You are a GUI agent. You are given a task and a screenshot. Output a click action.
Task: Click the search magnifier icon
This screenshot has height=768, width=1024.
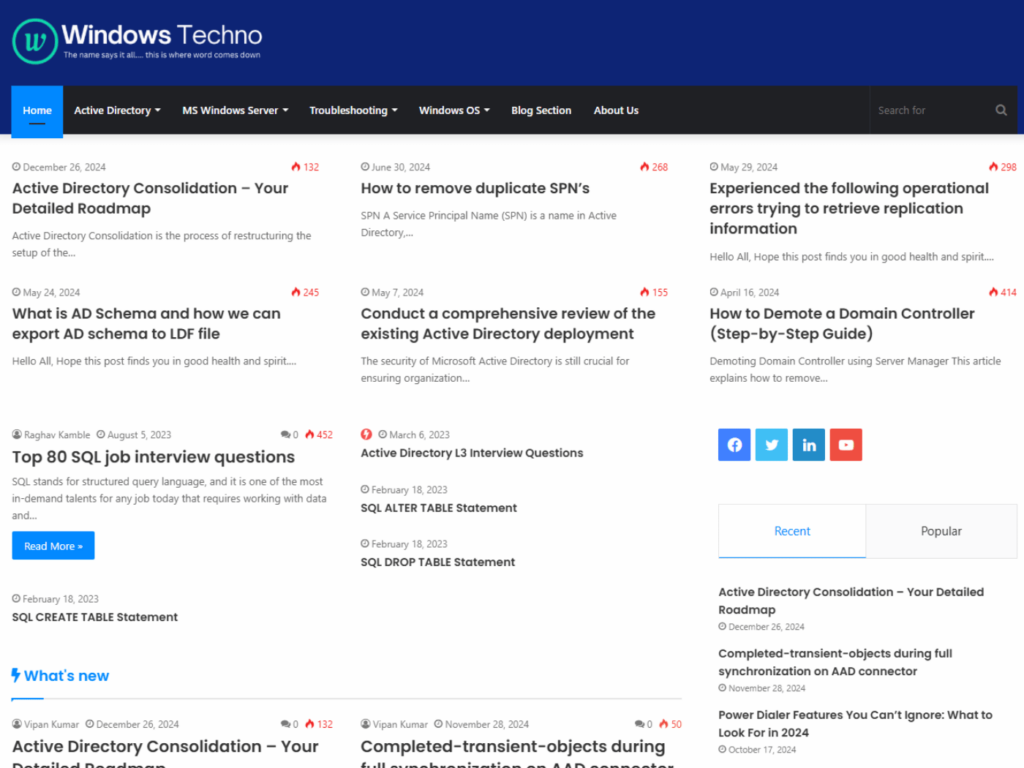(x=1000, y=110)
